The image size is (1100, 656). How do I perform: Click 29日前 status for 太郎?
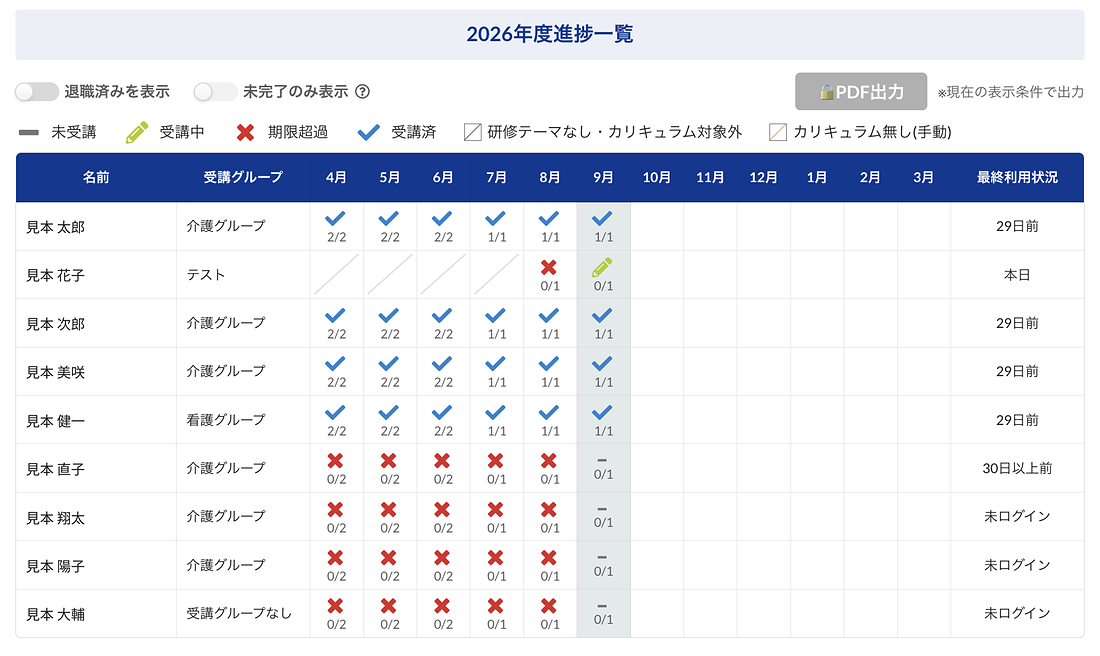coord(1017,226)
